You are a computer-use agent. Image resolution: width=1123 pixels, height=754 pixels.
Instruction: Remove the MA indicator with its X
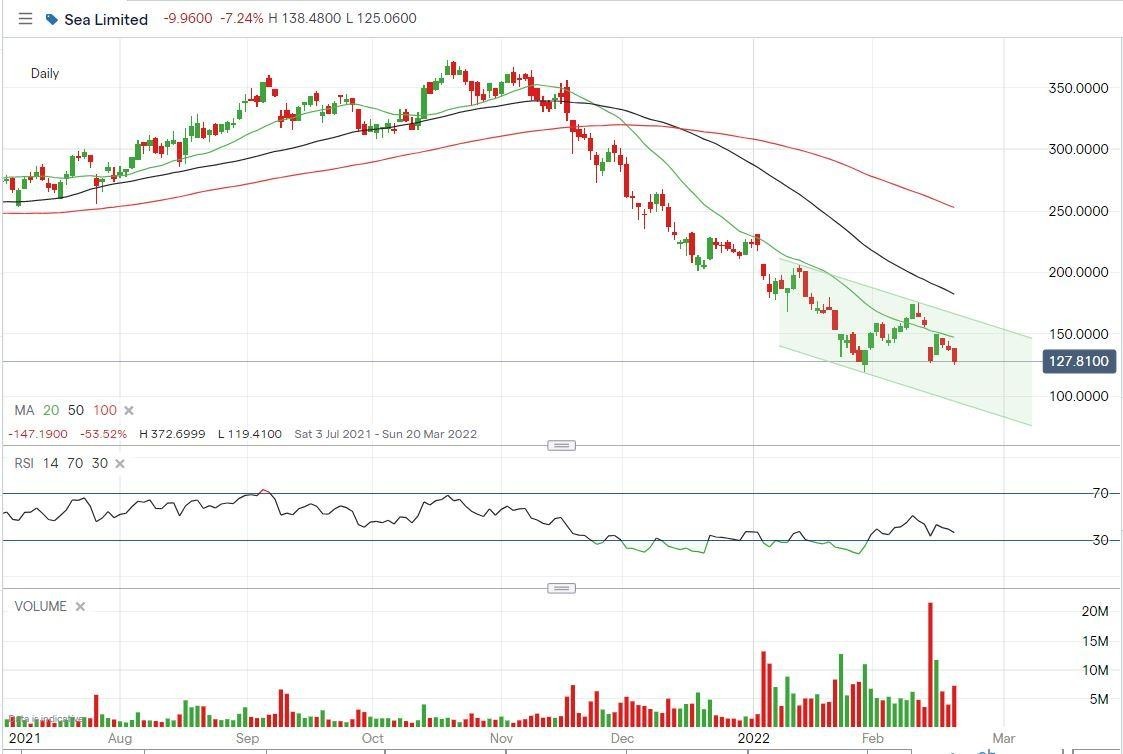tap(129, 410)
